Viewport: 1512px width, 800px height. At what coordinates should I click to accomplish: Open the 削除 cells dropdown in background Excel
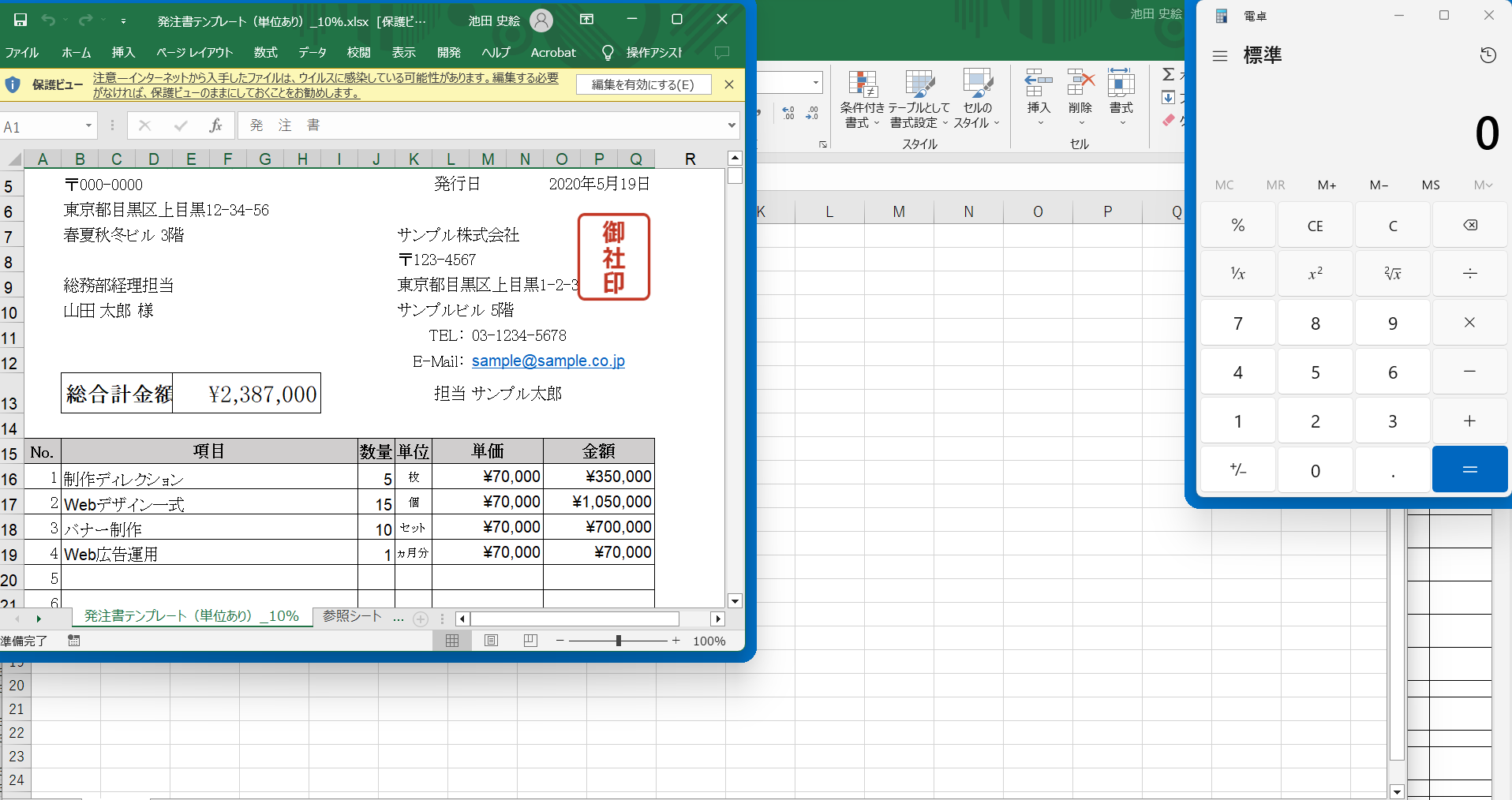1080,98
